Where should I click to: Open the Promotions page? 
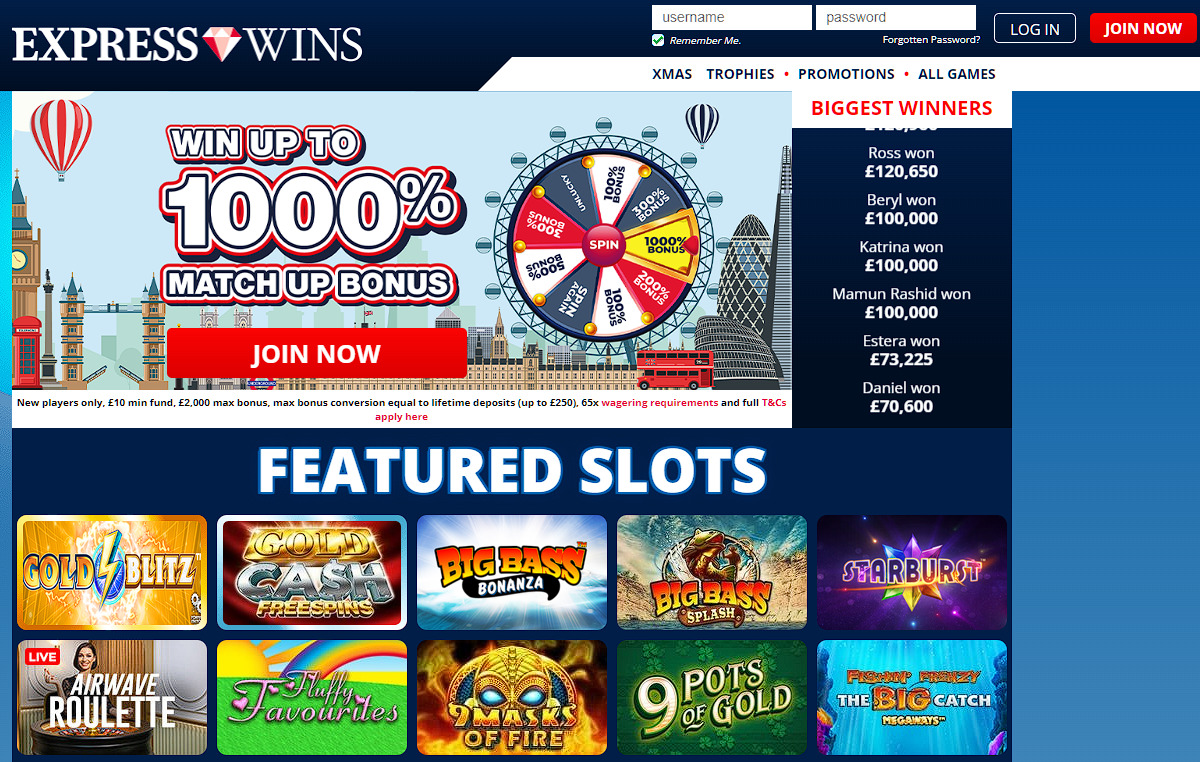click(x=846, y=74)
